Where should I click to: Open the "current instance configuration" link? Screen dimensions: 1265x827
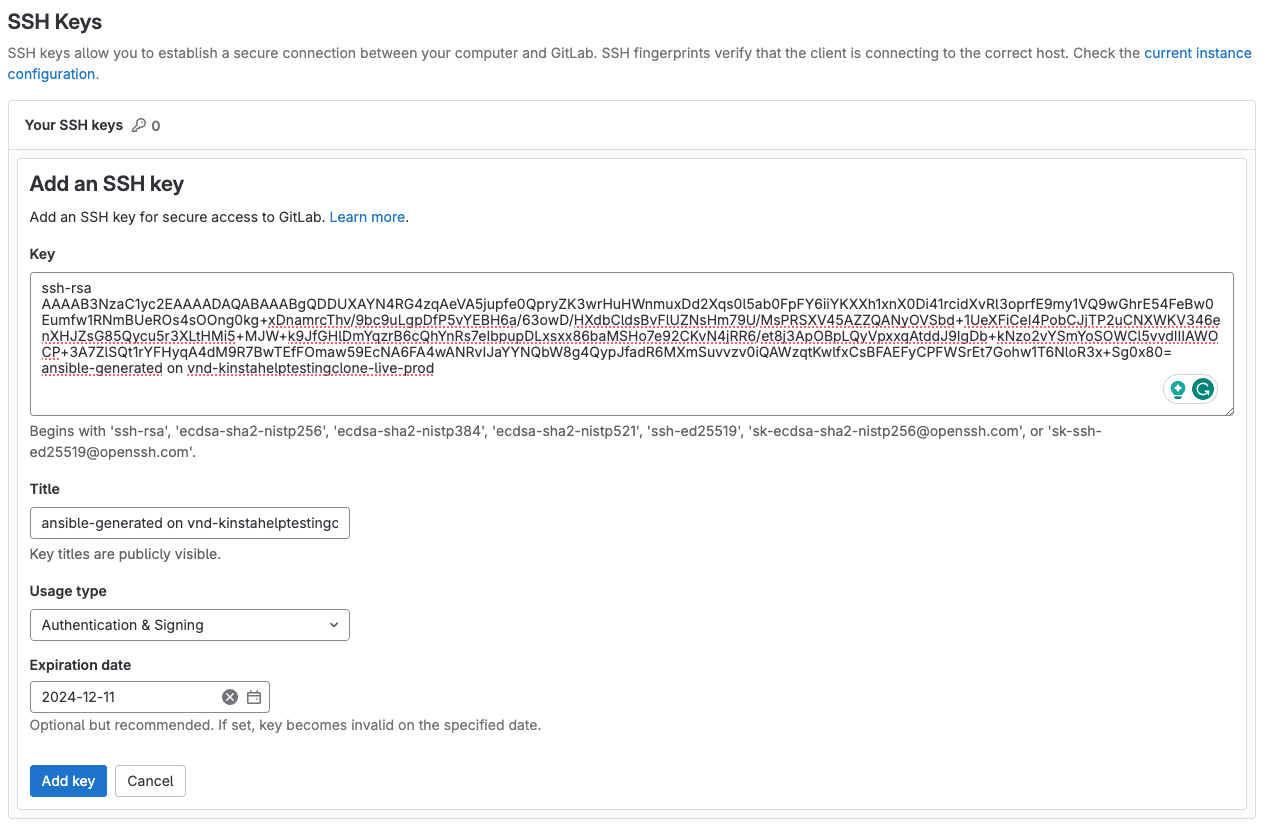tap(1197, 53)
